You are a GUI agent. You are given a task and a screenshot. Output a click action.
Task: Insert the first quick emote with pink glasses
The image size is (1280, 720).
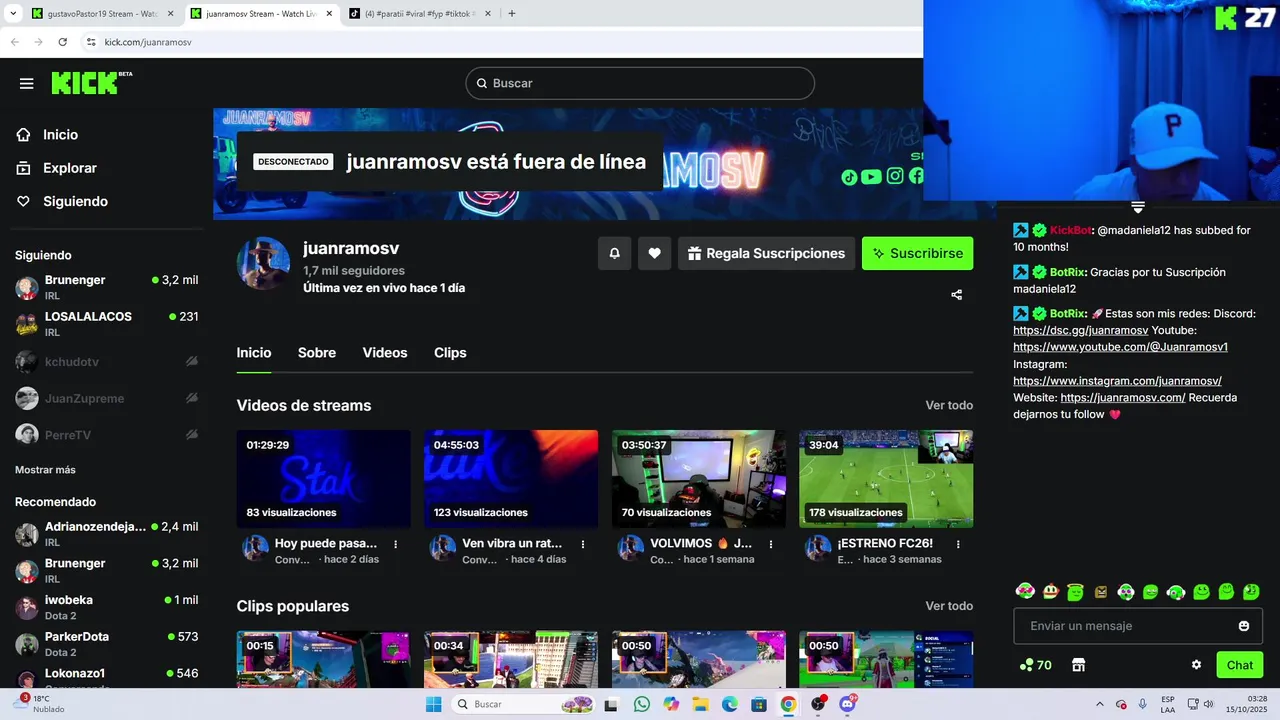pyautogui.click(x=1025, y=592)
